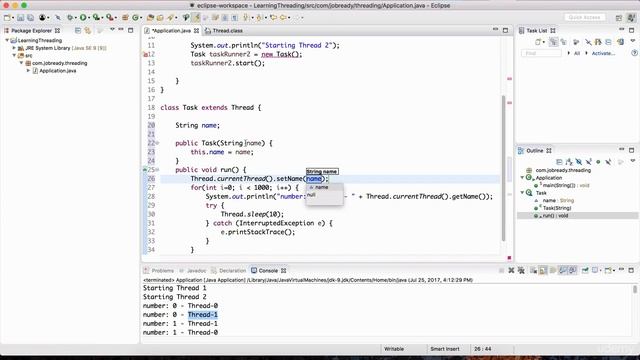The width and height of the screenshot is (640, 360).
Task: Select main(String[]) in Outline
Action: [565, 186]
